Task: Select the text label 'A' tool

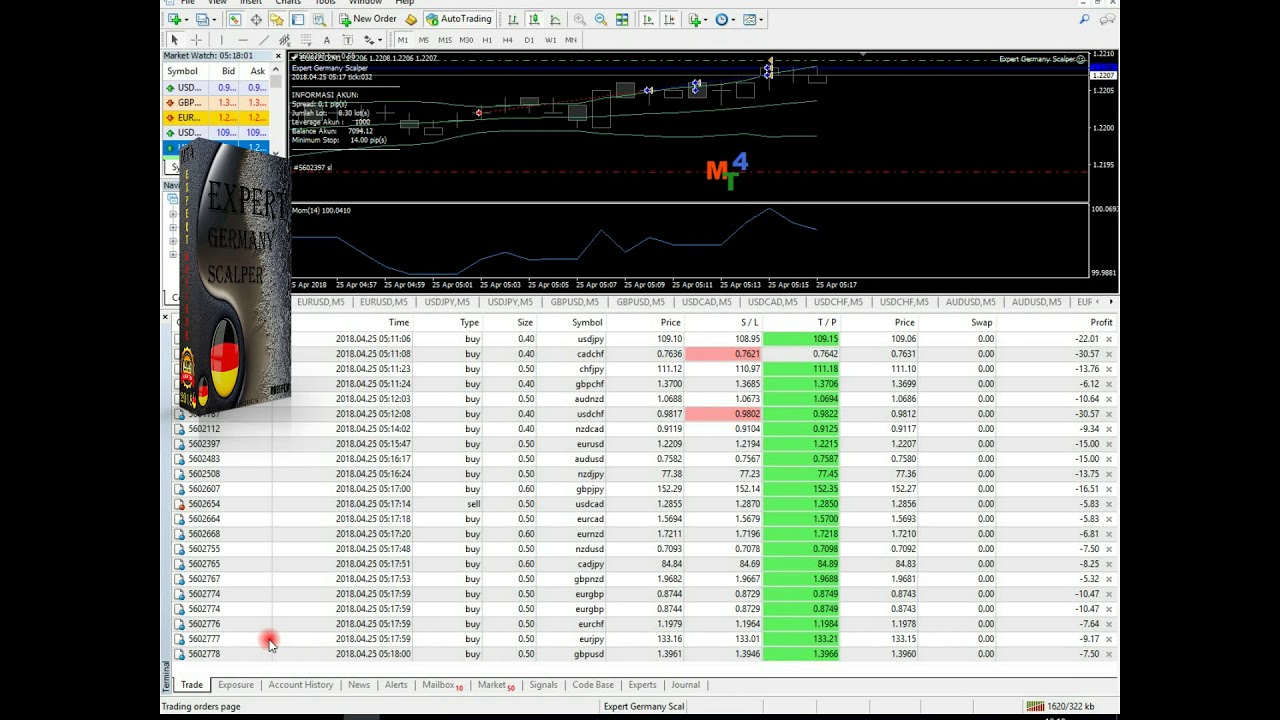Action: coord(326,40)
